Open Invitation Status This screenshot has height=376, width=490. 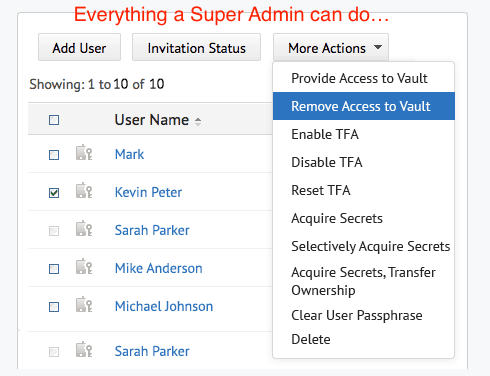click(x=196, y=47)
